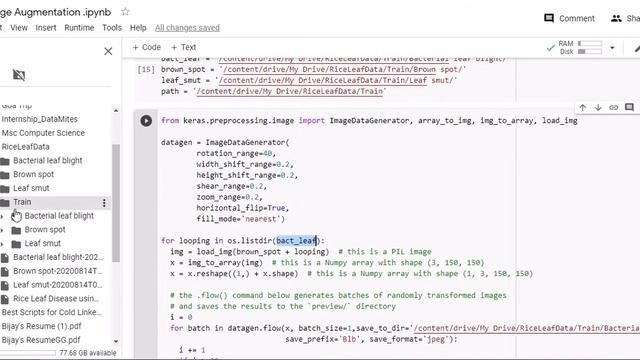Click the fill_mode='nearest' code line
Image resolution: width=640 pixels, height=360 pixels.
pyautogui.click(x=240, y=219)
